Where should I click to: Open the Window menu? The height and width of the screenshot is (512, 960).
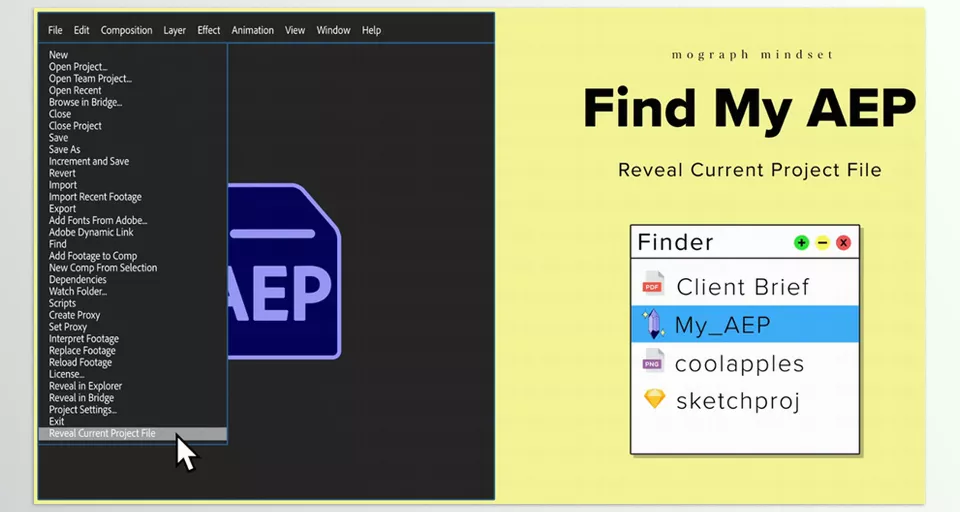click(333, 30)
